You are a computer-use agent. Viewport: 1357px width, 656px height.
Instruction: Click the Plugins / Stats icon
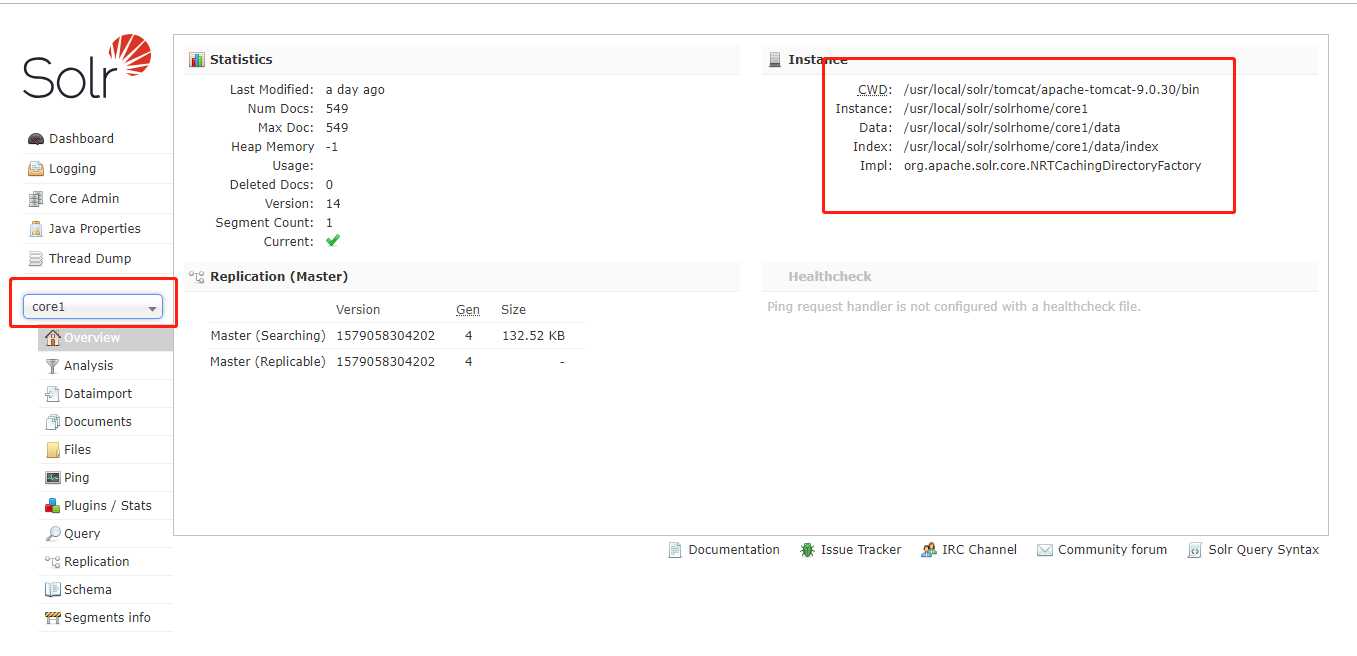pyautogui.click(x=53, y=506)
